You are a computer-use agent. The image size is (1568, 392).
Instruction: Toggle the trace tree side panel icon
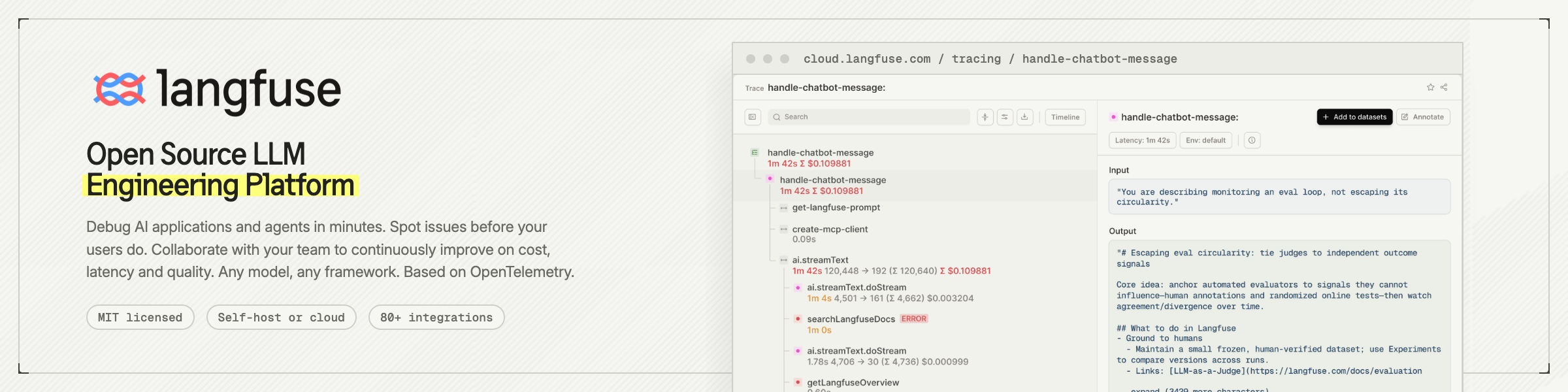pos(753,117)
